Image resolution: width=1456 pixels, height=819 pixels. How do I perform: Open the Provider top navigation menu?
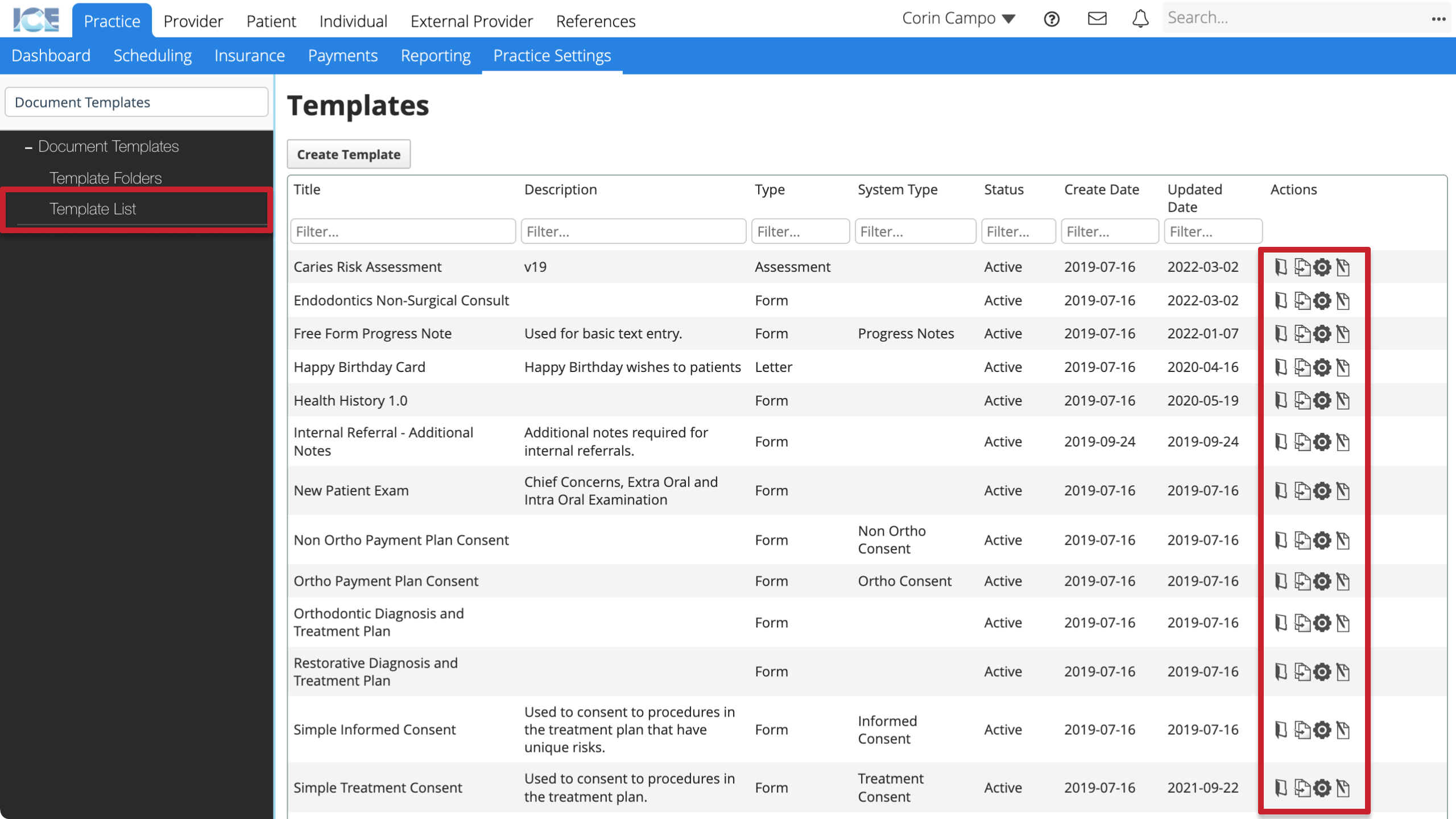[194, 21]
